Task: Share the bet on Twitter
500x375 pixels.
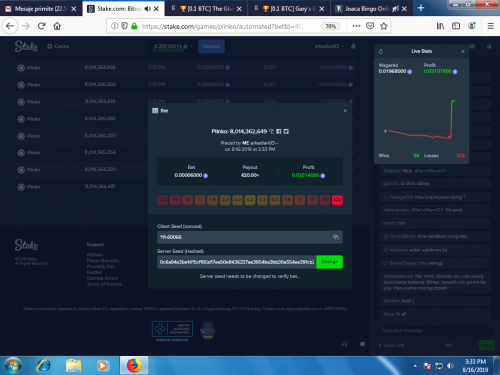Action: pyautogui.click(x=286, y=132)
